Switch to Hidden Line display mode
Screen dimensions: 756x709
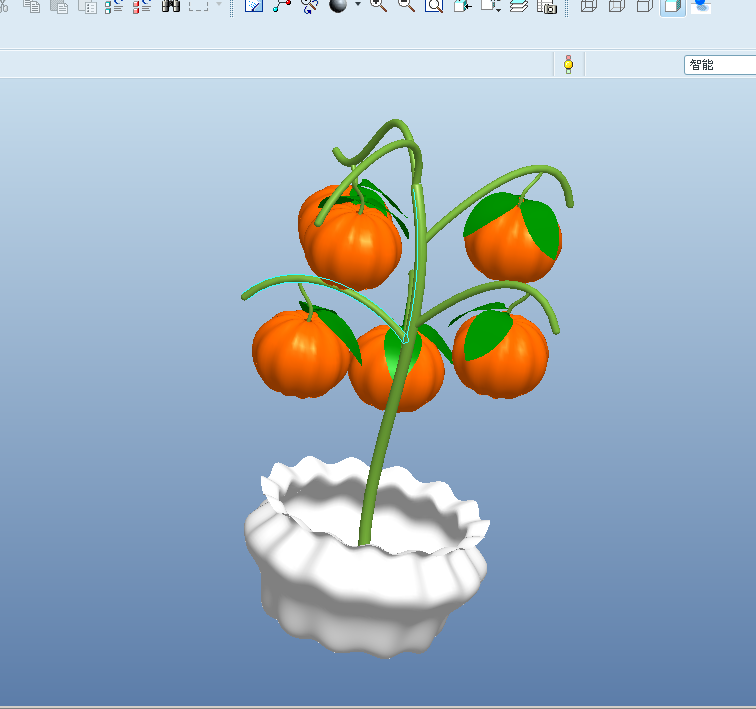617,6
